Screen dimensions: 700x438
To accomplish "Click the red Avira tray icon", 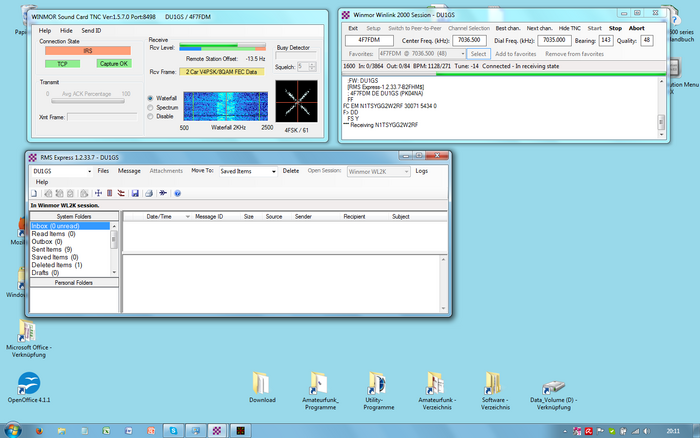I will point(589,431).
